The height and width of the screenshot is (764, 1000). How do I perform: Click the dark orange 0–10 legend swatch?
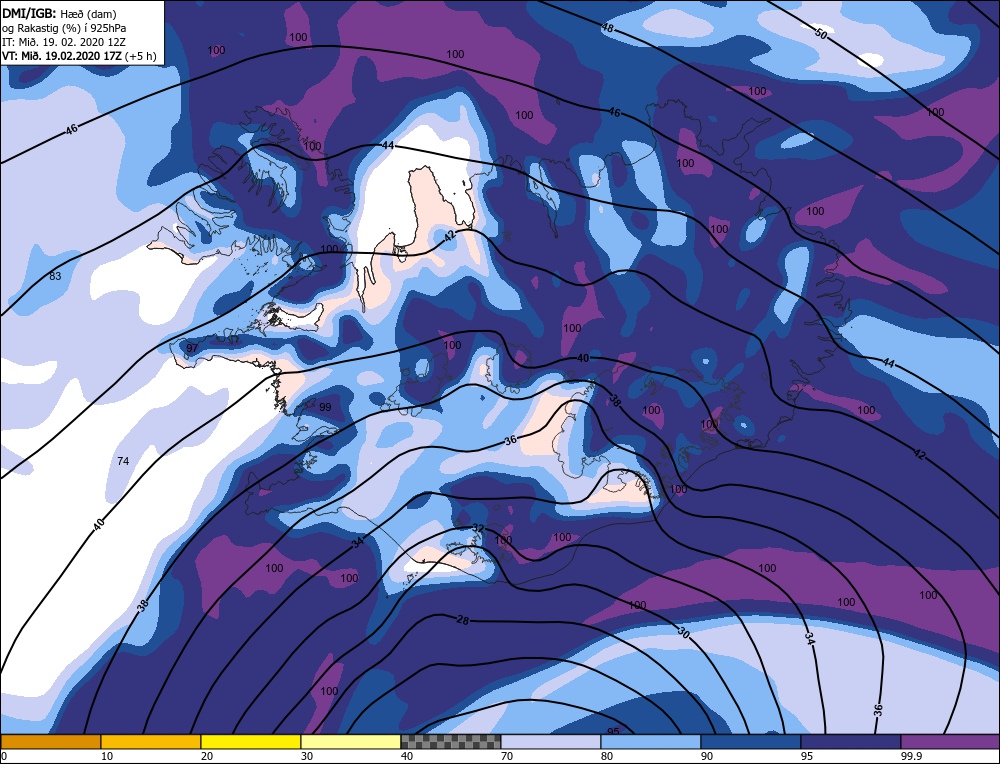click(50, 741)
